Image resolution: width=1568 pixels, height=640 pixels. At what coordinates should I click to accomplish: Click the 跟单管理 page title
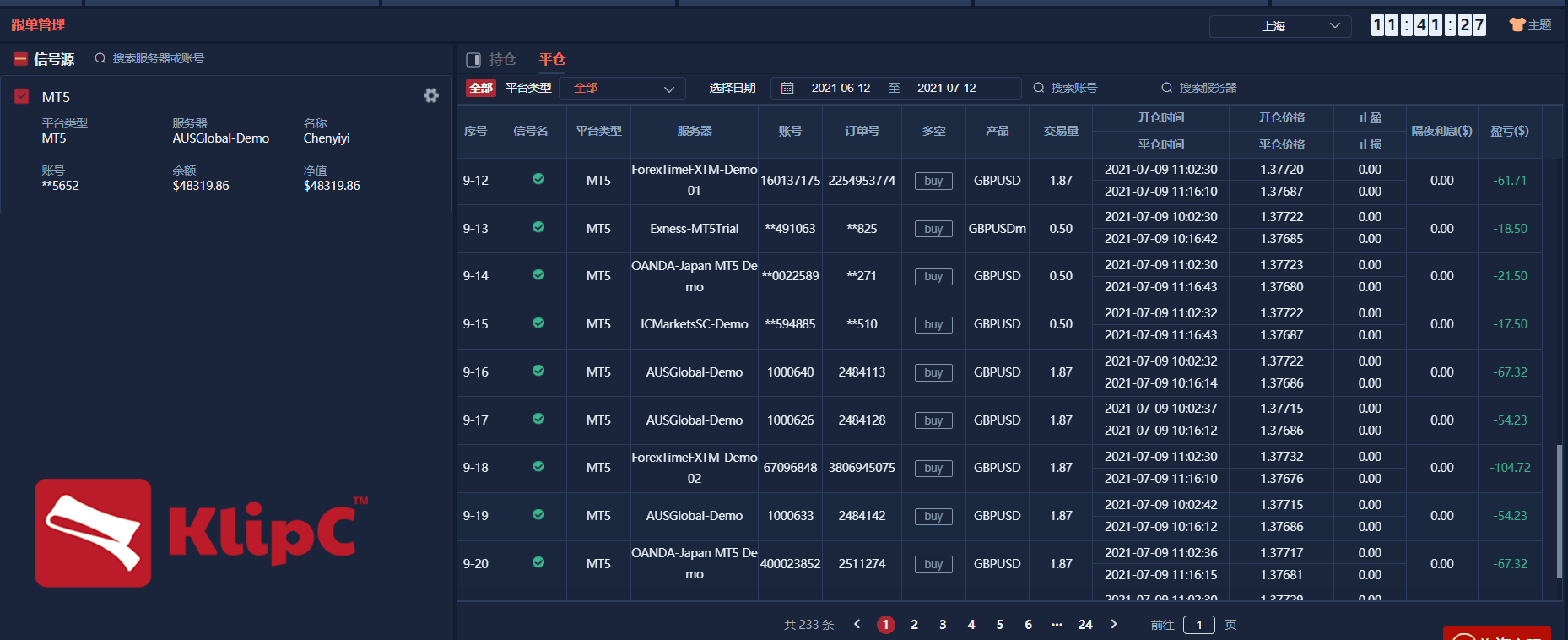[x=38, y=24]
